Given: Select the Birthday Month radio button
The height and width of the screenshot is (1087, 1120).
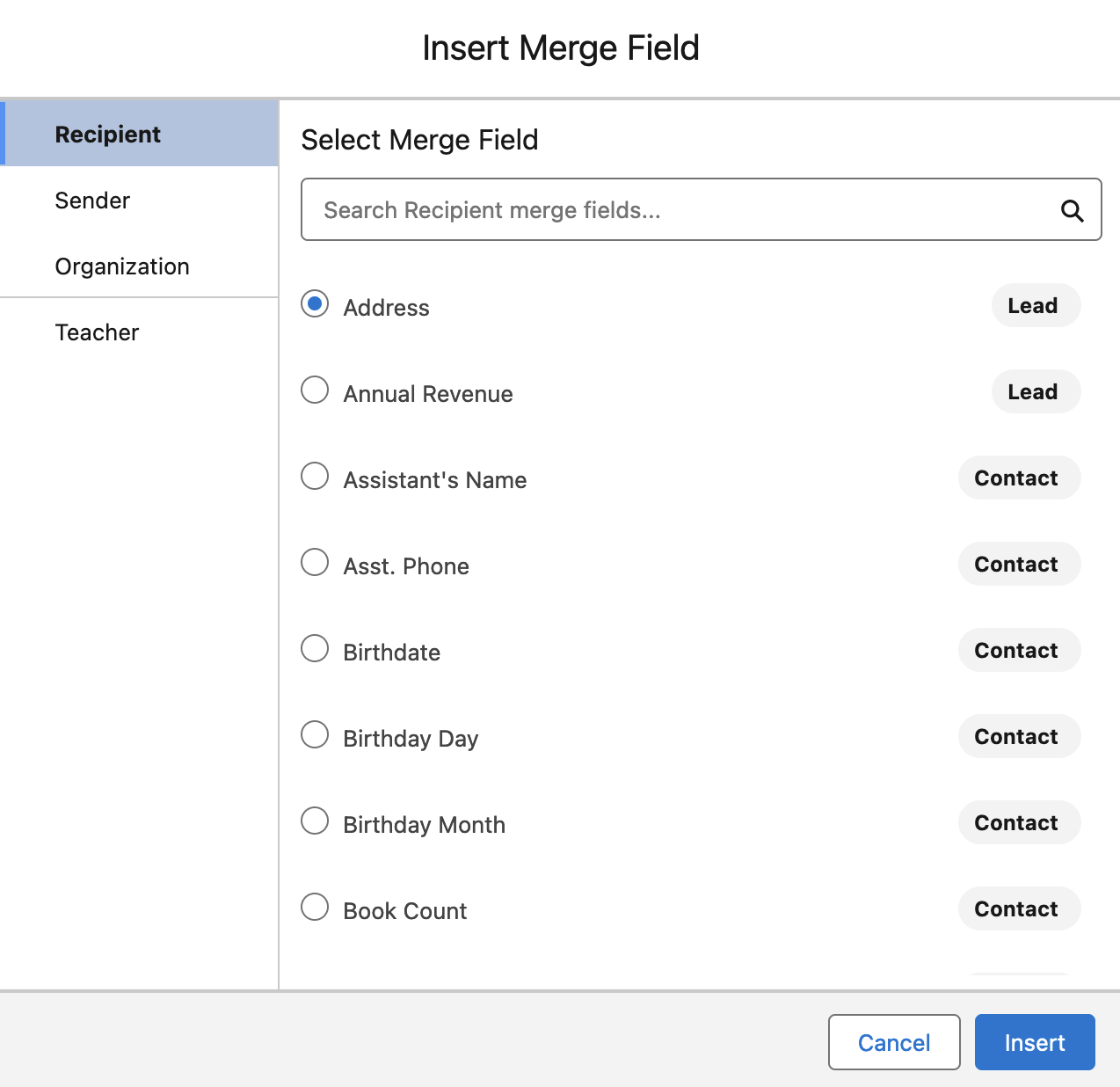Looking at the screenshot, I should [x=315, y=821].
